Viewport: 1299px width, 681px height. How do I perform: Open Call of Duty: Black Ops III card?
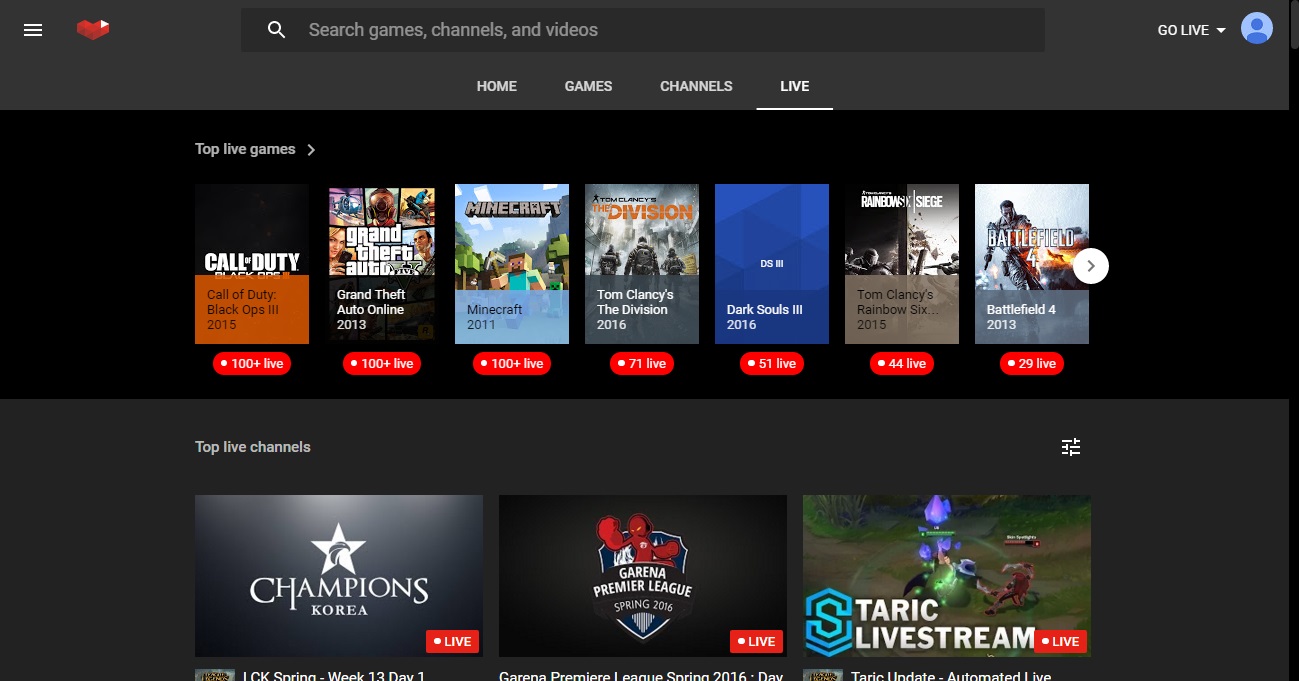(252, 264)
